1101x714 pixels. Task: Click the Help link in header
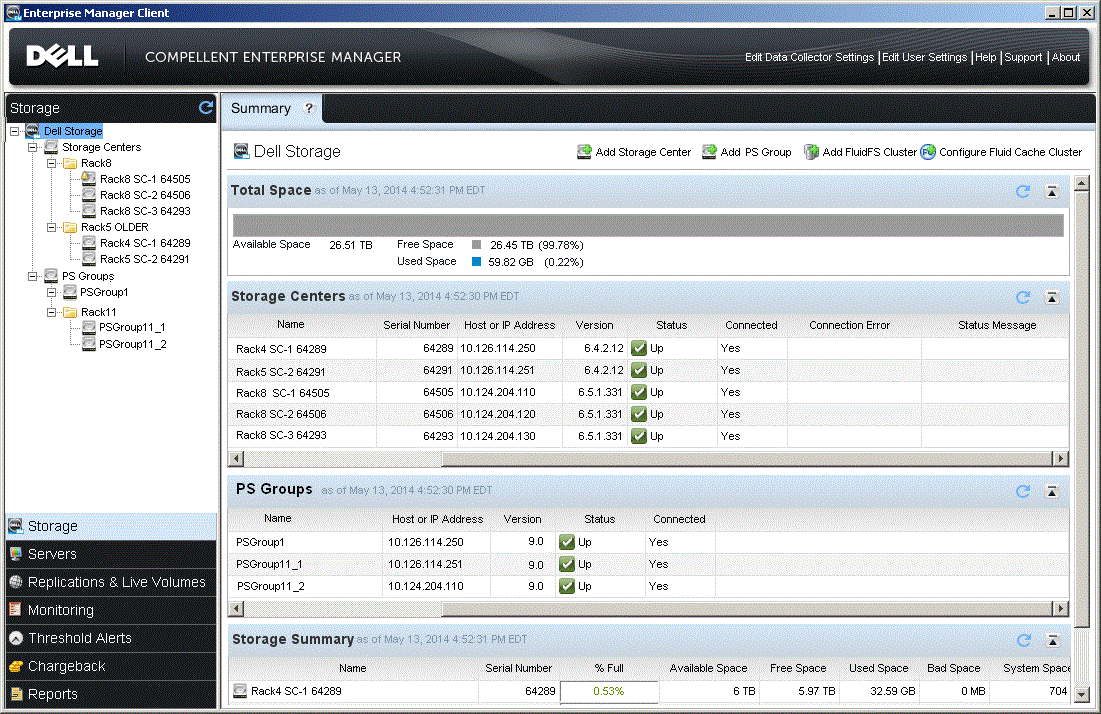[985, 57]
